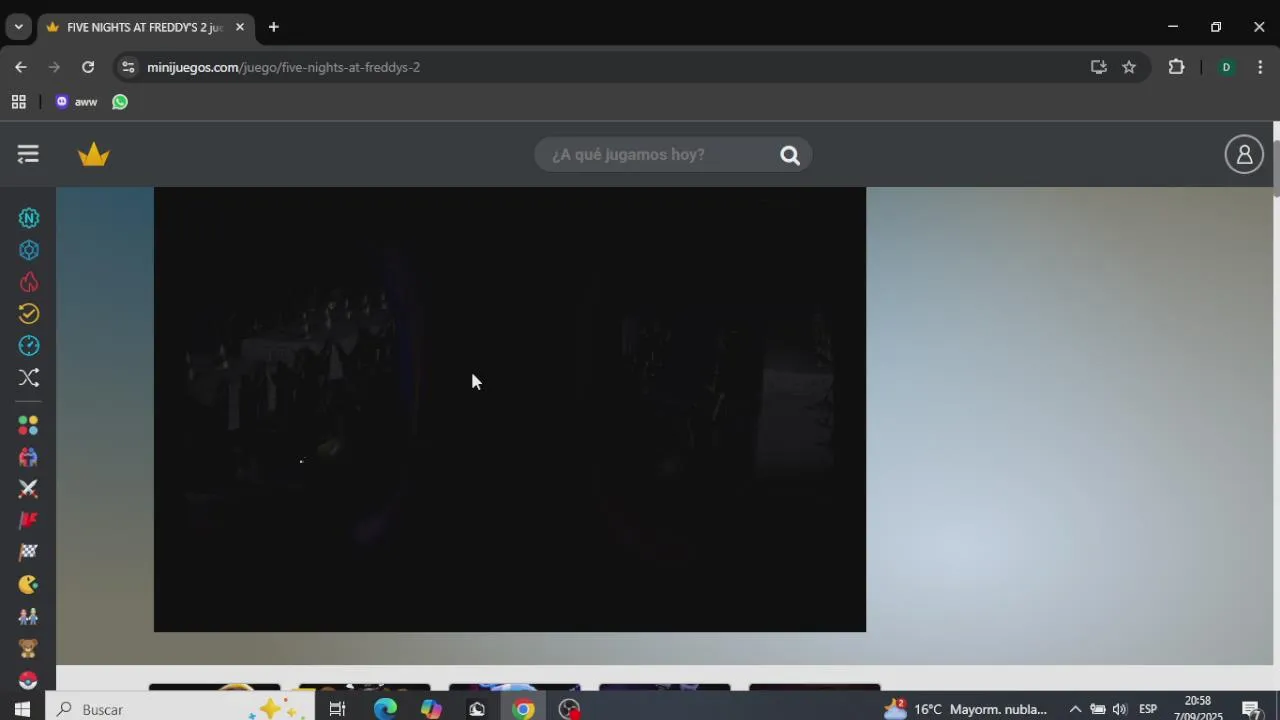Open the 'aww' bookmark
This screenshot has height=720, width=1280.
76,102
